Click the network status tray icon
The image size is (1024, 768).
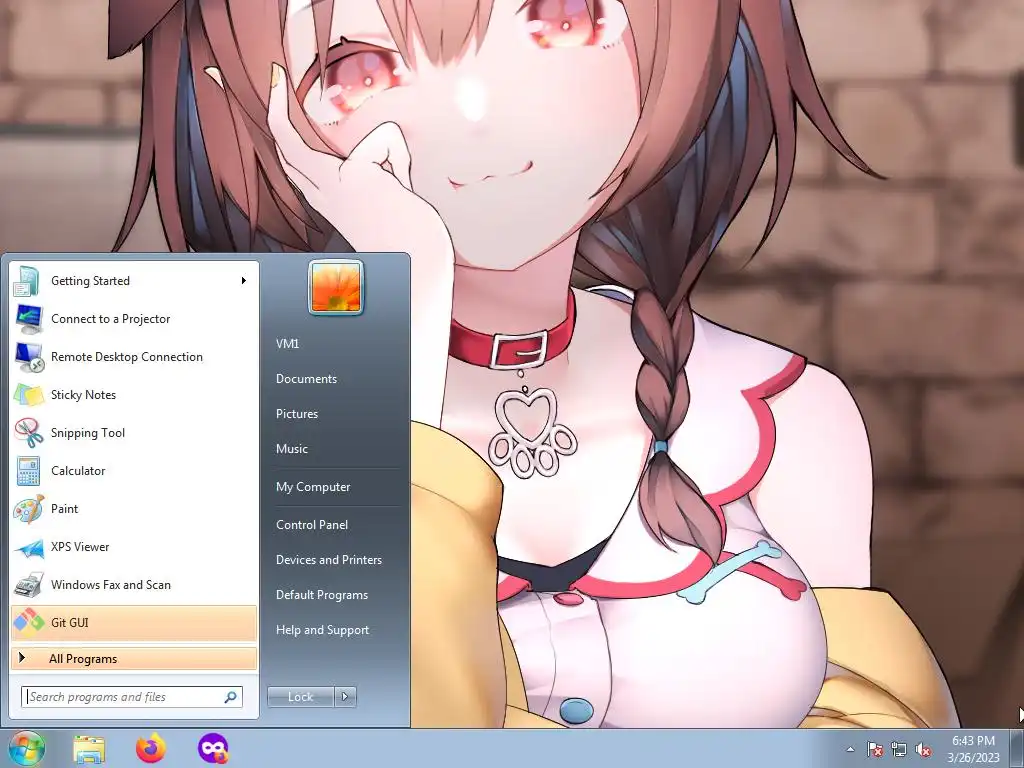[x=899, y=750]
